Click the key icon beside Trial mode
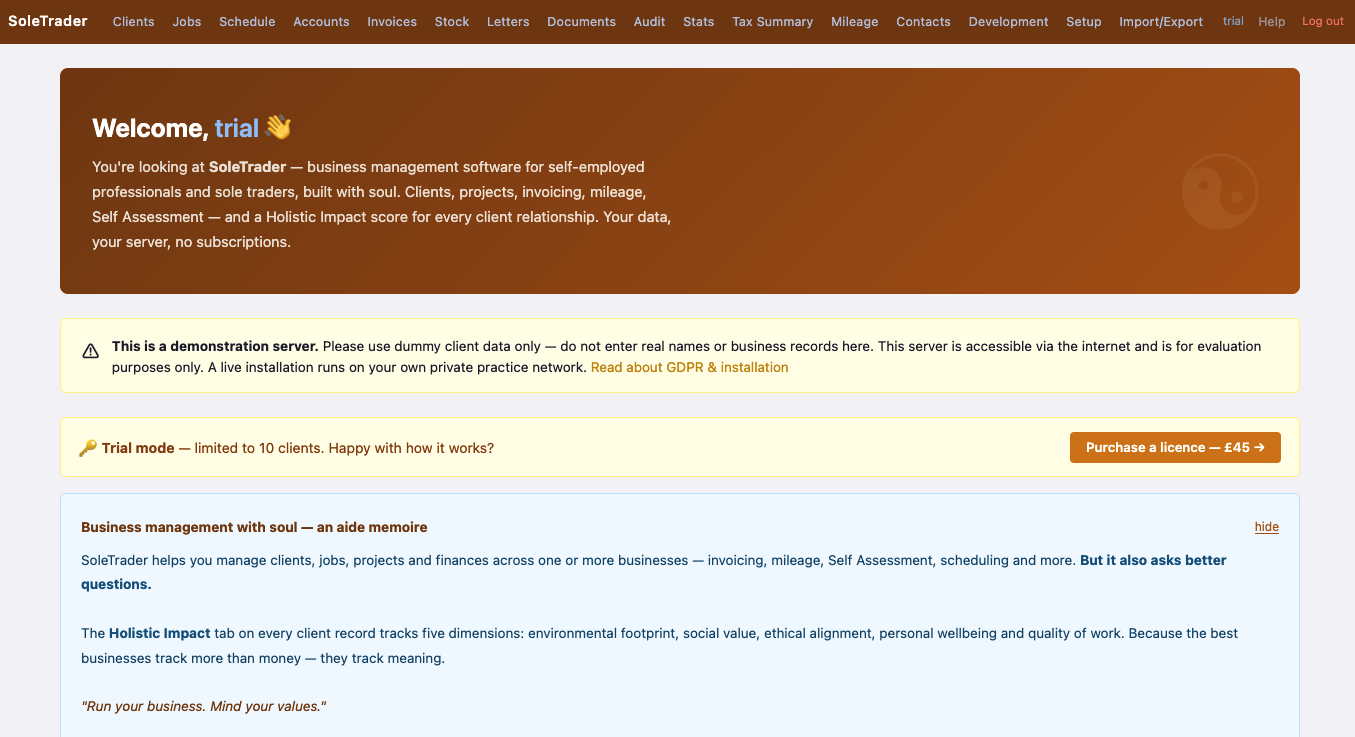Viewport: 1355px width, 737px height. pos(88,448)
